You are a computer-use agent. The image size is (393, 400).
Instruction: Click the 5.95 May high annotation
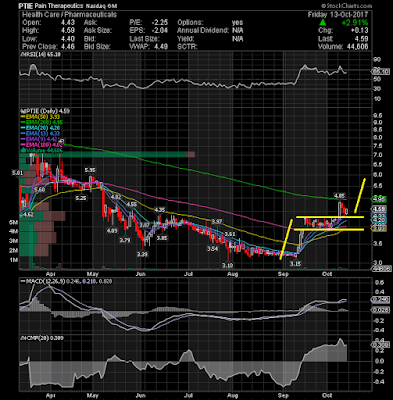(90, 170)
